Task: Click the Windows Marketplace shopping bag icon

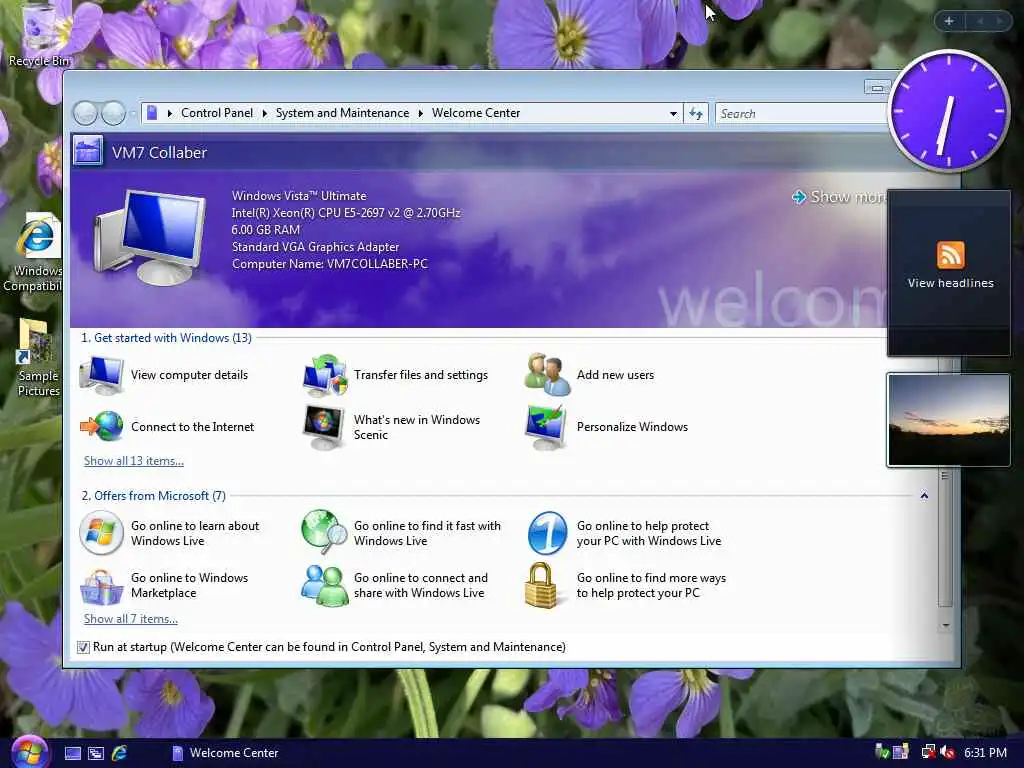Action: tap(101, 586)
